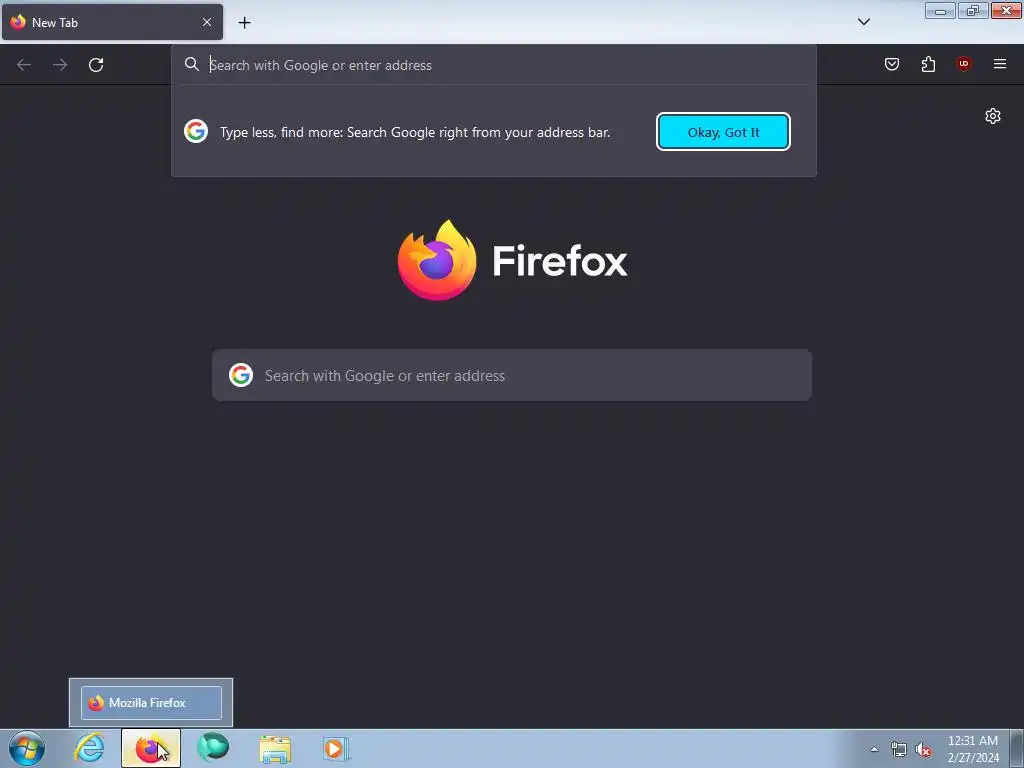Viewport: 1024px width, 768px height.
Task: Open Windows Explorer folder on taskbar
Action: 275,749
